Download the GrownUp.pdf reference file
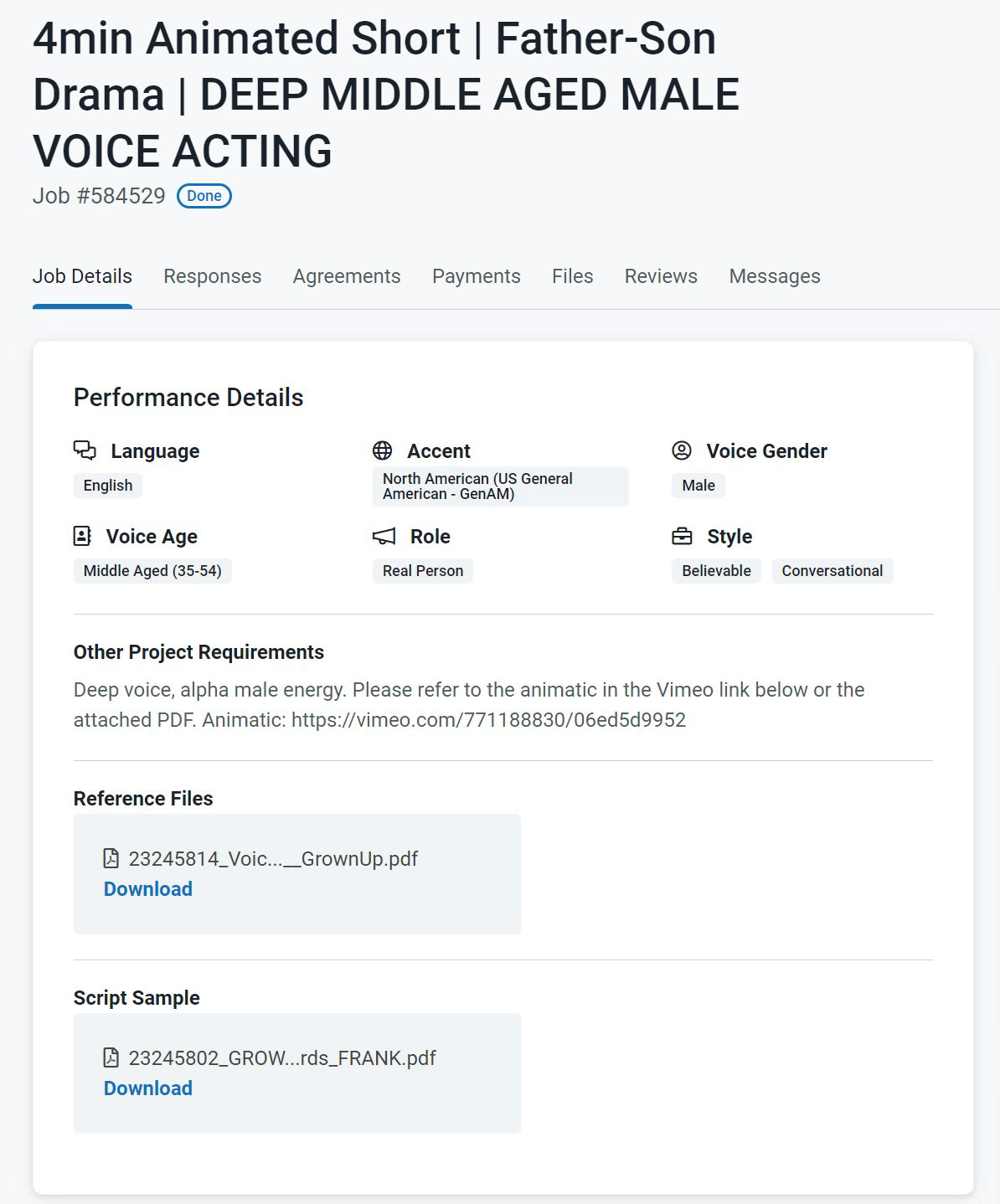 pyautogui.click(x=148, y=889)
